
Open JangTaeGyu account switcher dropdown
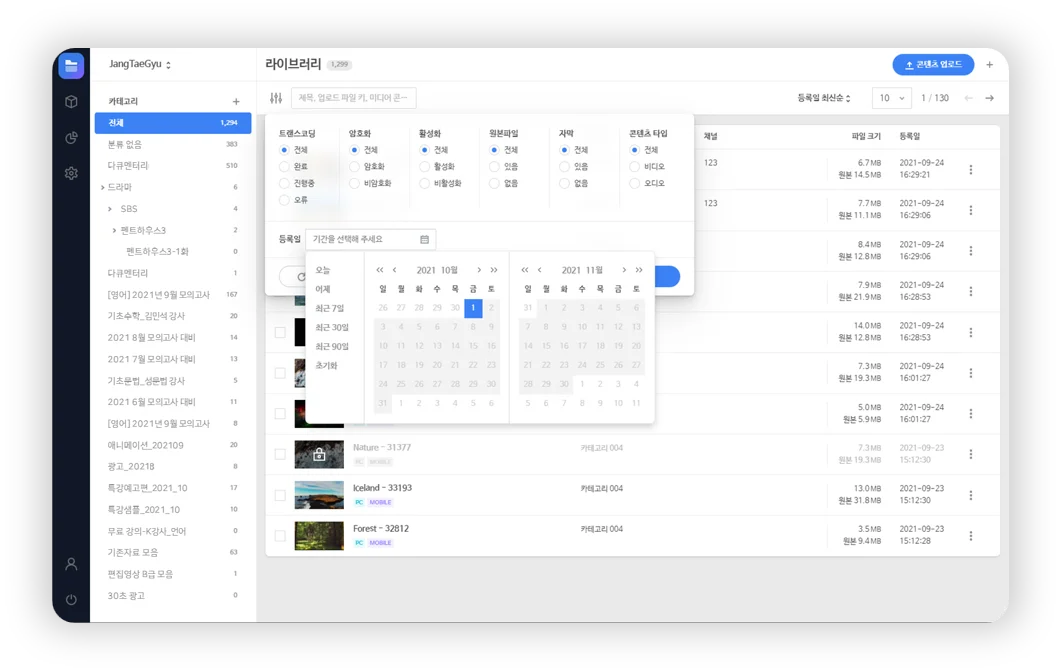click(140, 64)
